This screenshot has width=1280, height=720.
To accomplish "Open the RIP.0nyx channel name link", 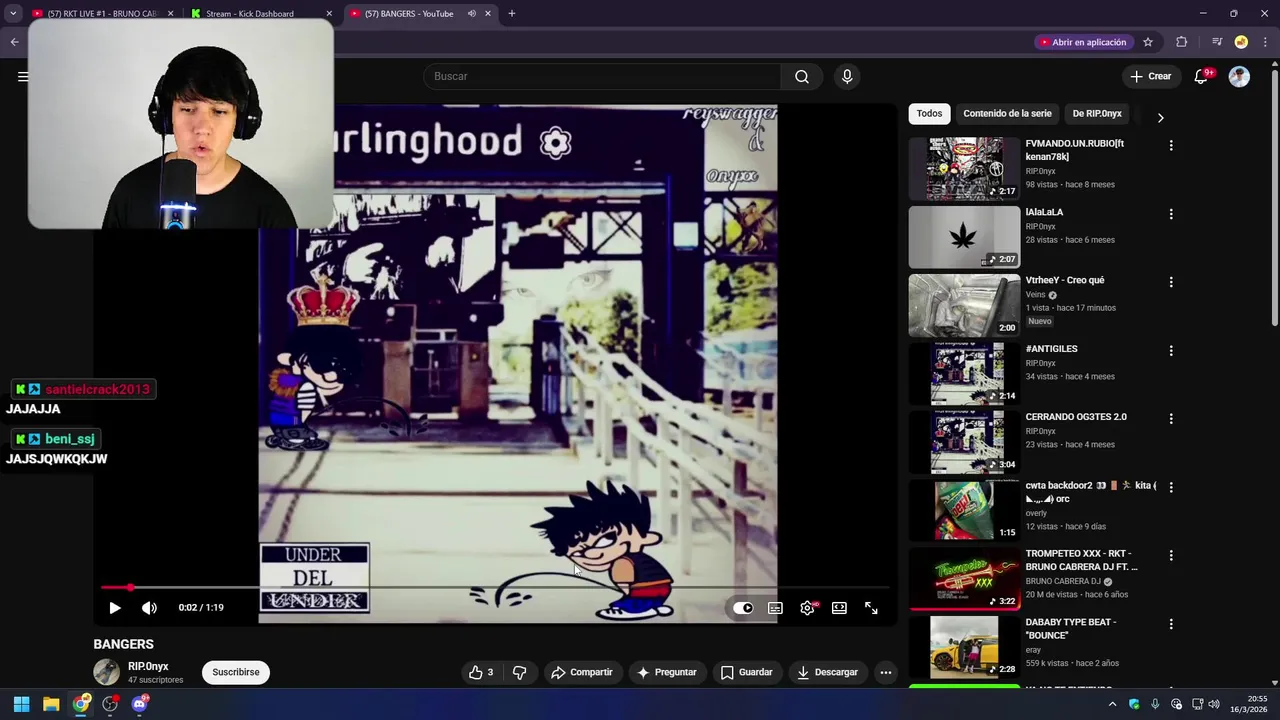I will pyautogui.click(x=148, y=666).
